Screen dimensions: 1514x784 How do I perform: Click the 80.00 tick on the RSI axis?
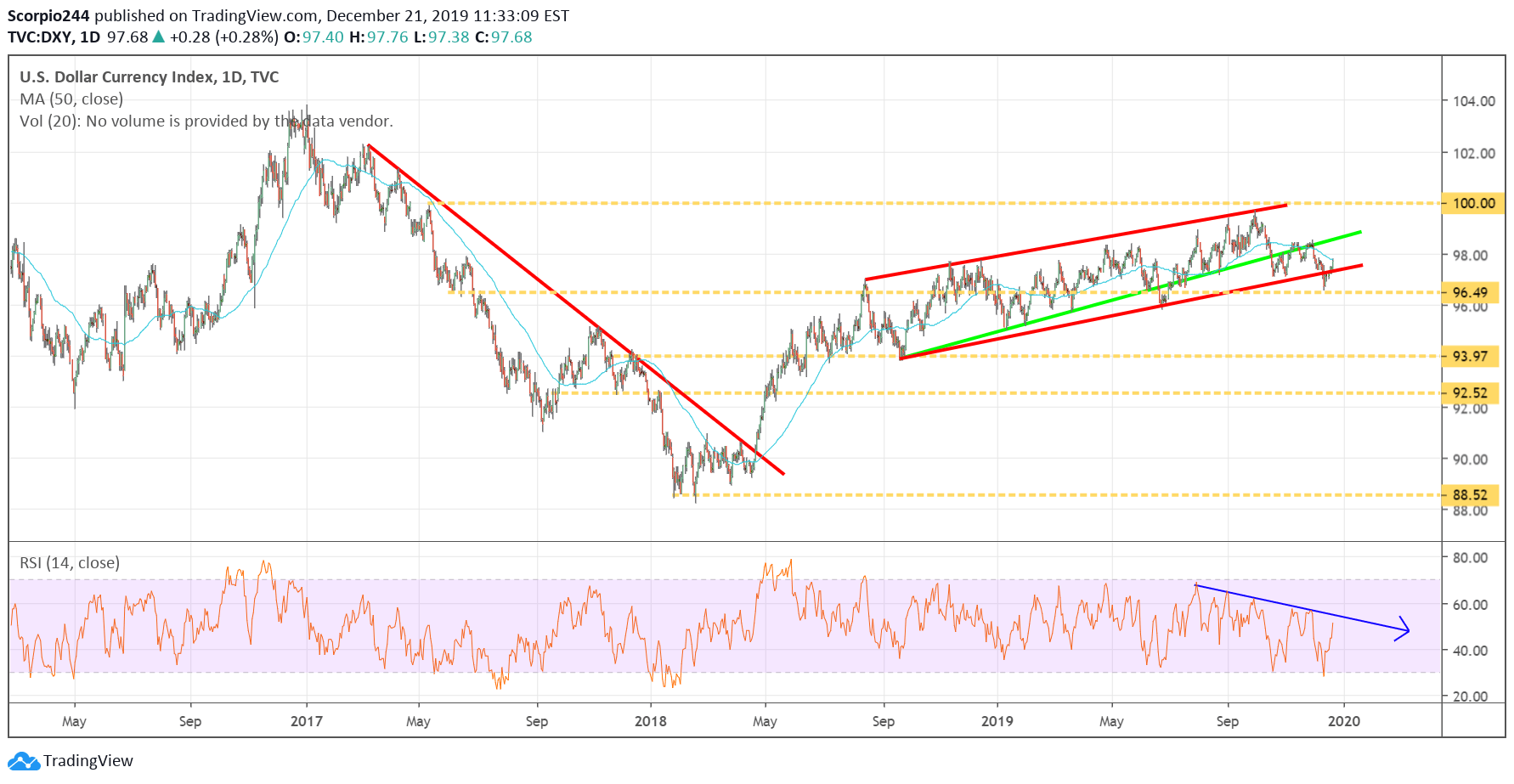pos(1470,558)
